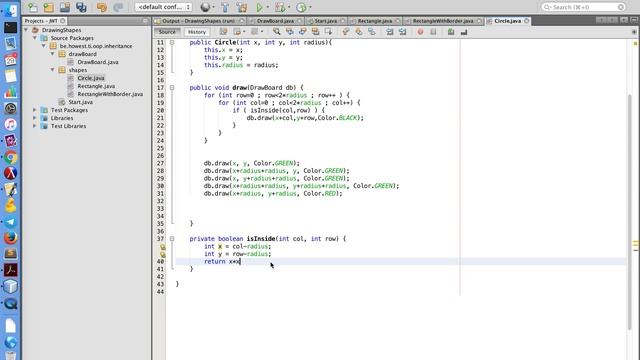Open Firefox from the Dock

click(x=11, y=238)
